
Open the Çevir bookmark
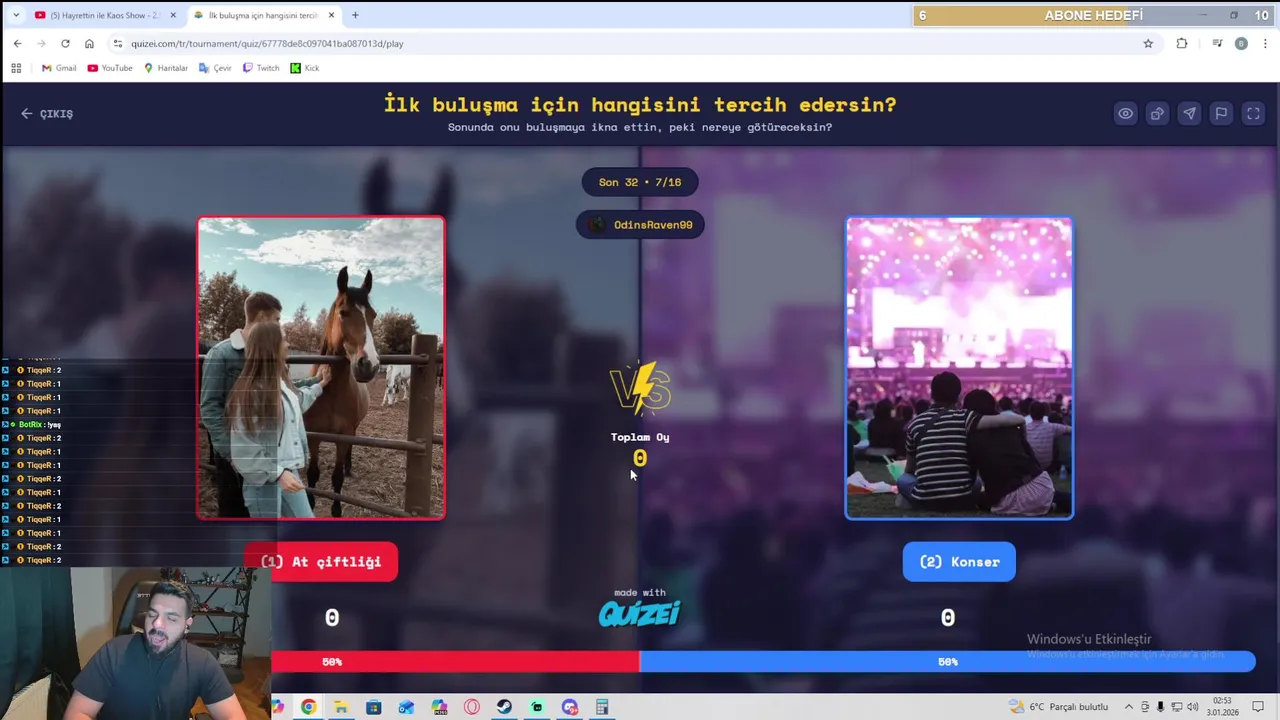(x=215, y=68)
